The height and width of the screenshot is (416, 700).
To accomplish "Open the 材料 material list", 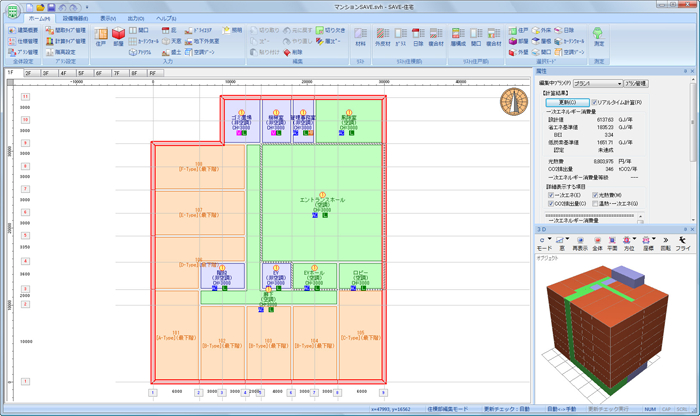I will point(360,37).
